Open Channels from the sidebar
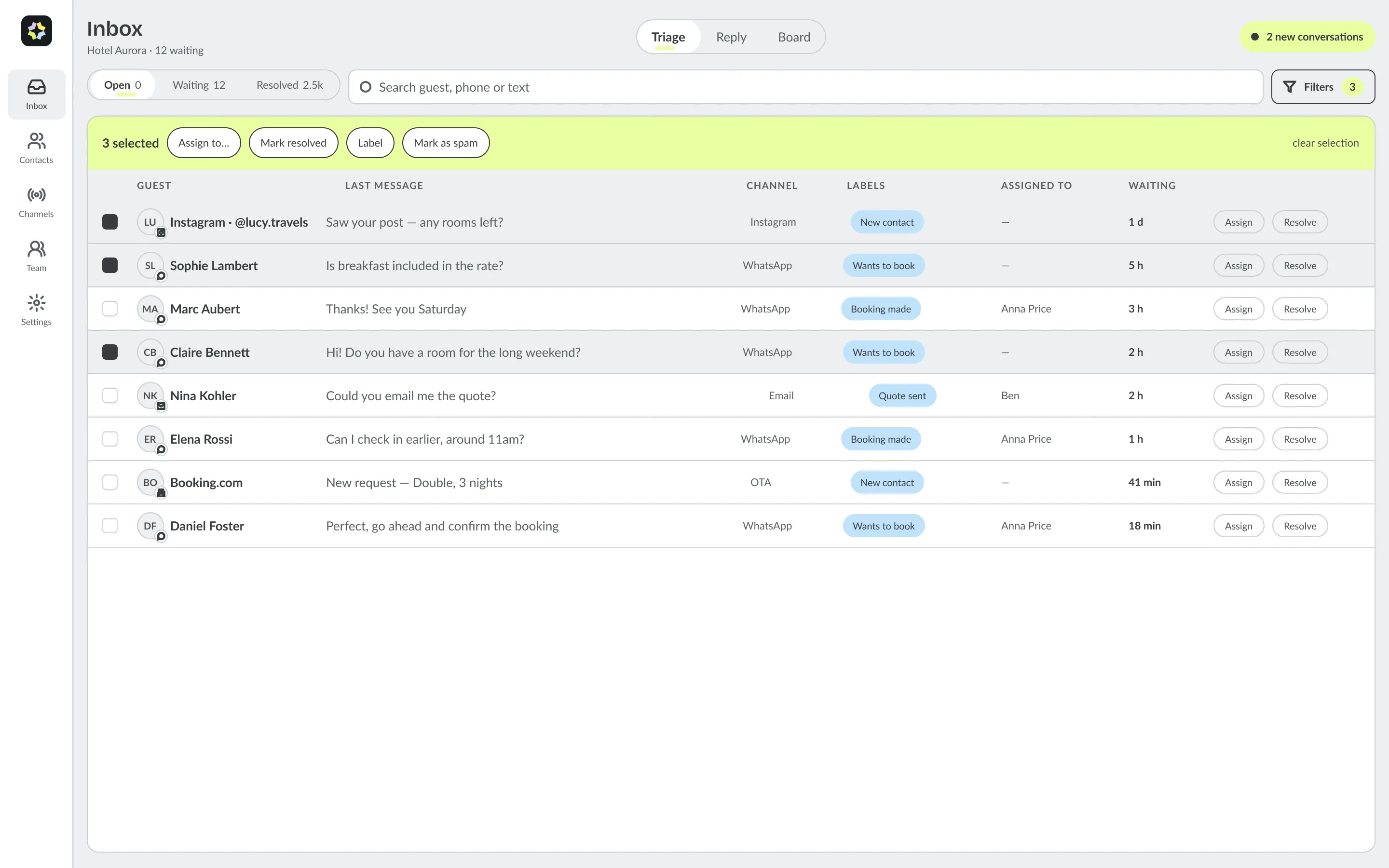Viewport: 1389px width, 868px height. (36, 202)
